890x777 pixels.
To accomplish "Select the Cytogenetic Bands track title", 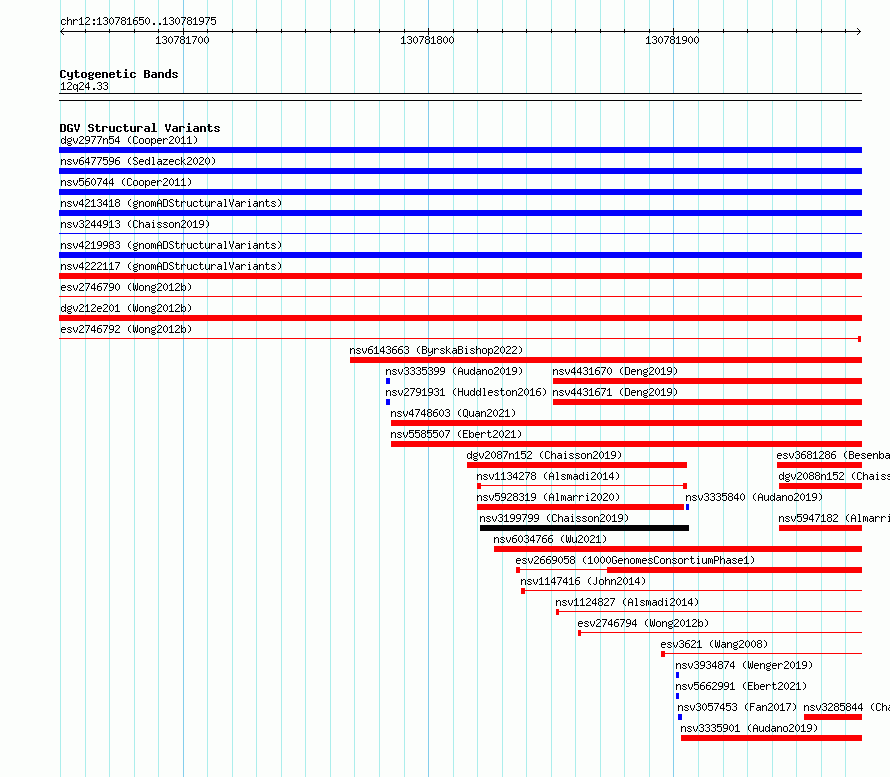I will coord(119,74).
